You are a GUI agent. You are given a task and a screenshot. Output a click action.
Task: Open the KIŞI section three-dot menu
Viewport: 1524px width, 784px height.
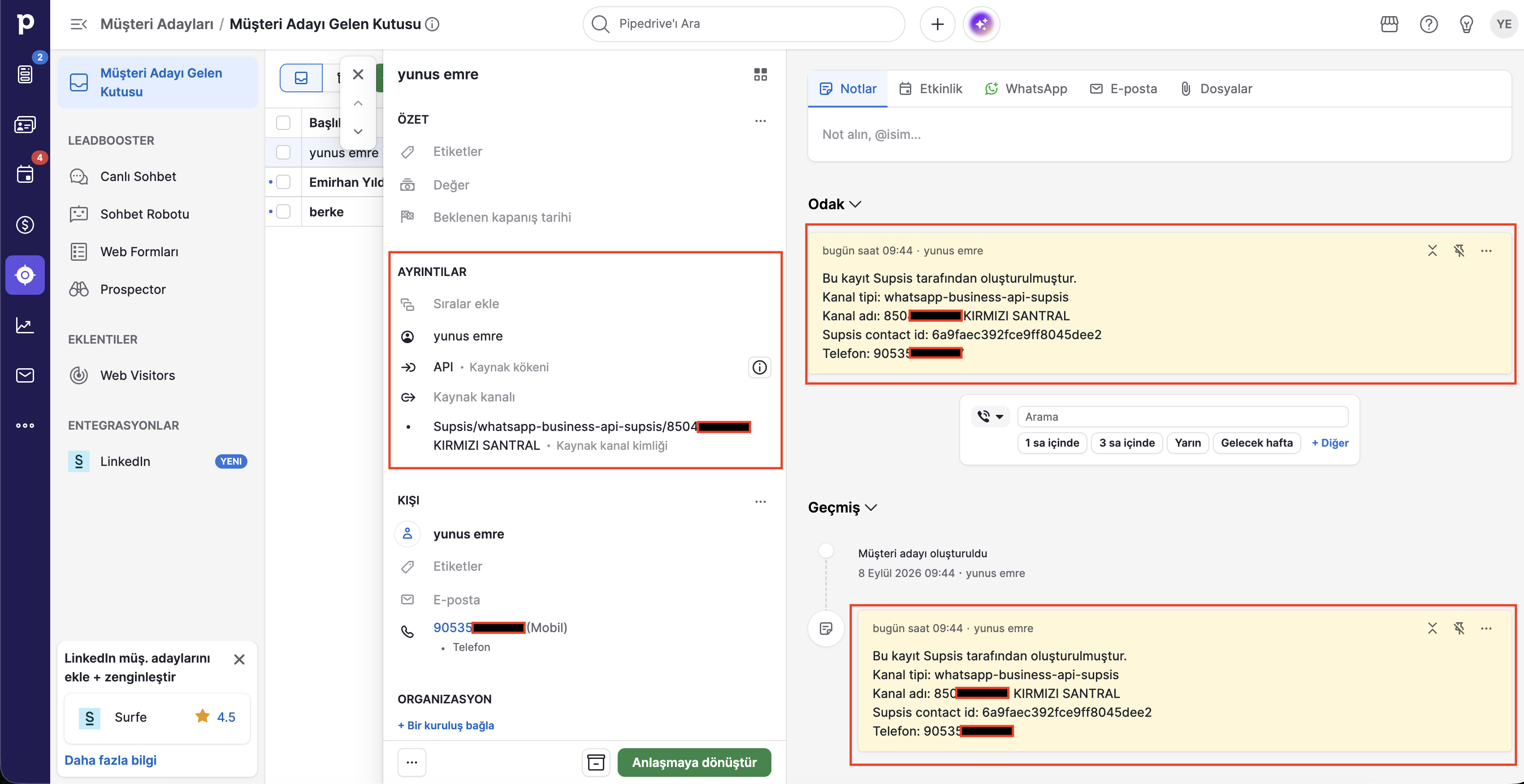(760, 501)
